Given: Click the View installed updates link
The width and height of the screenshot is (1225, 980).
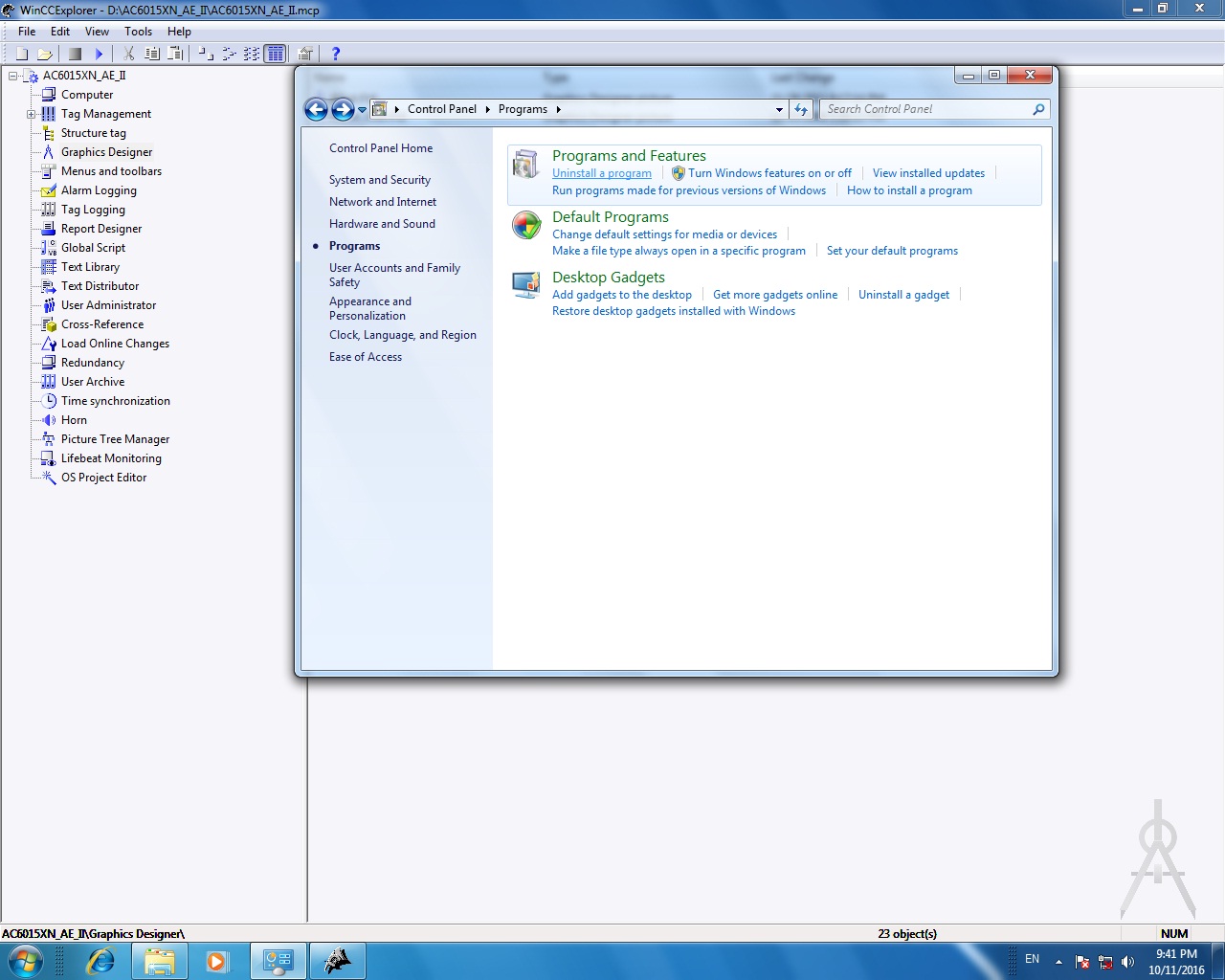Looking at the screenshot, I should coord(928,173).
